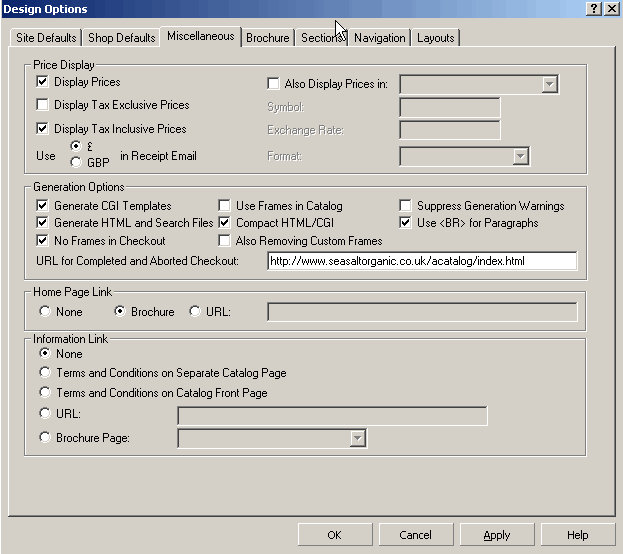Toggle the Display Prices checkbox
The image size is (623, 554).
coord(43,82)
